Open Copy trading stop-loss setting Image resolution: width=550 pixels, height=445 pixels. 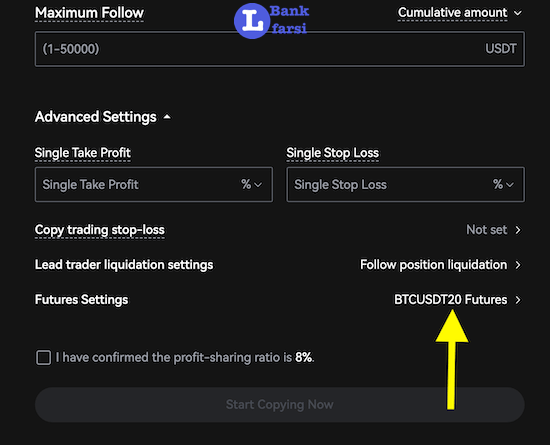[278, 230]
